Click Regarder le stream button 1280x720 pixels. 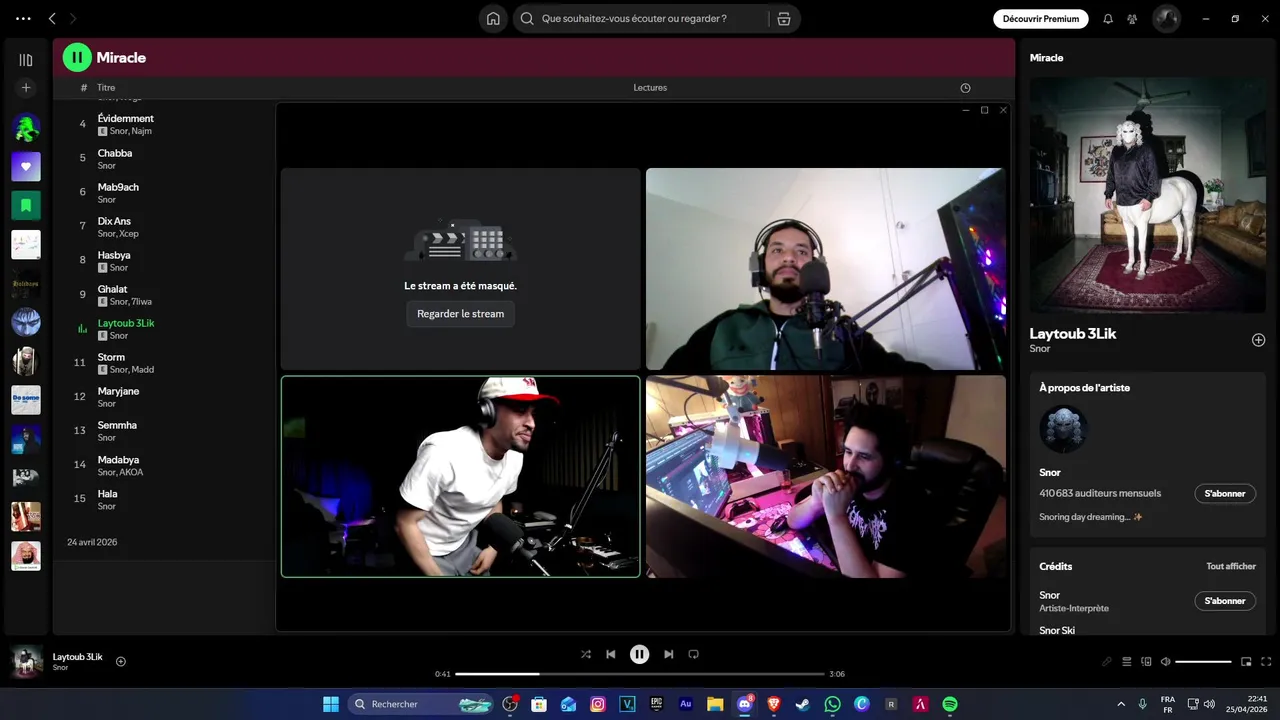click(x=460, y=314)
